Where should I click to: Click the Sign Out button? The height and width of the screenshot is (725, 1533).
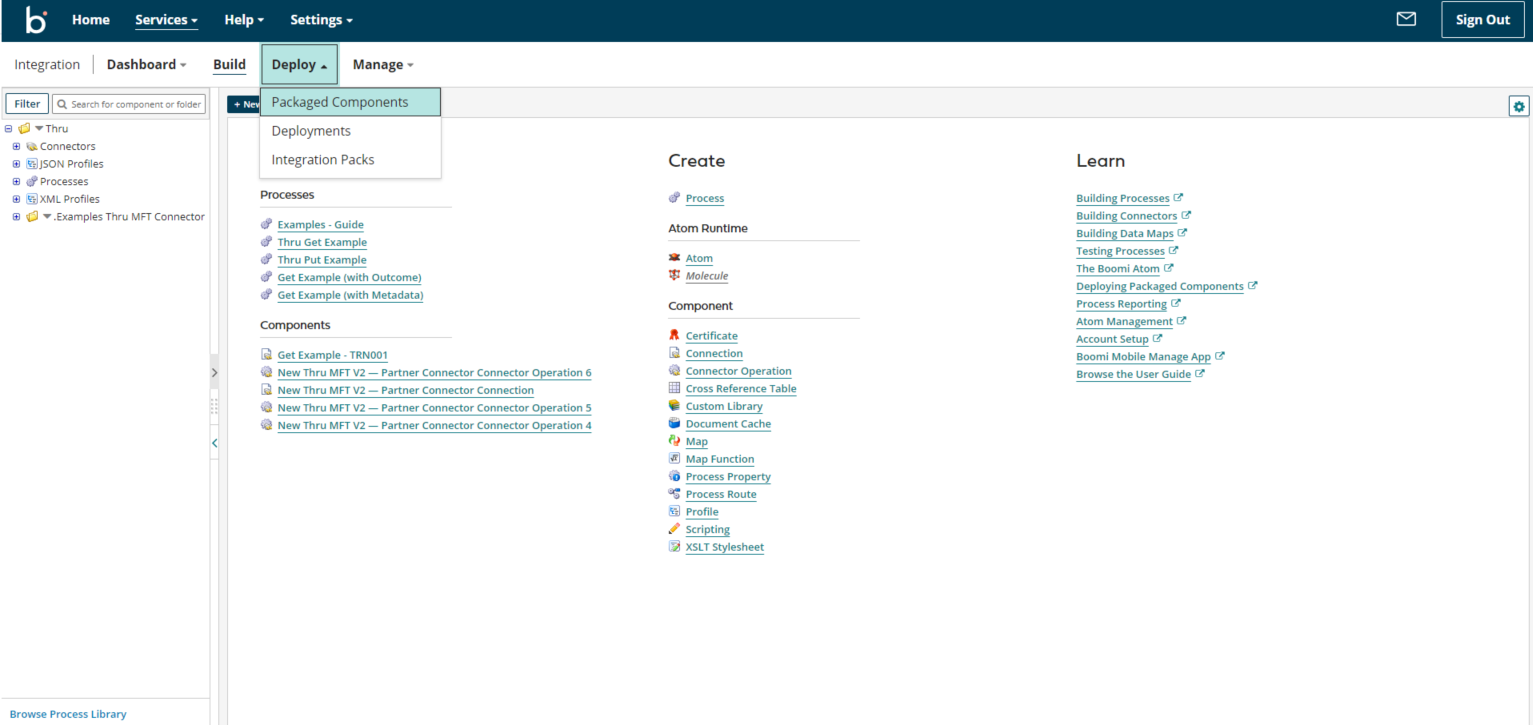tap(1482, 20)
